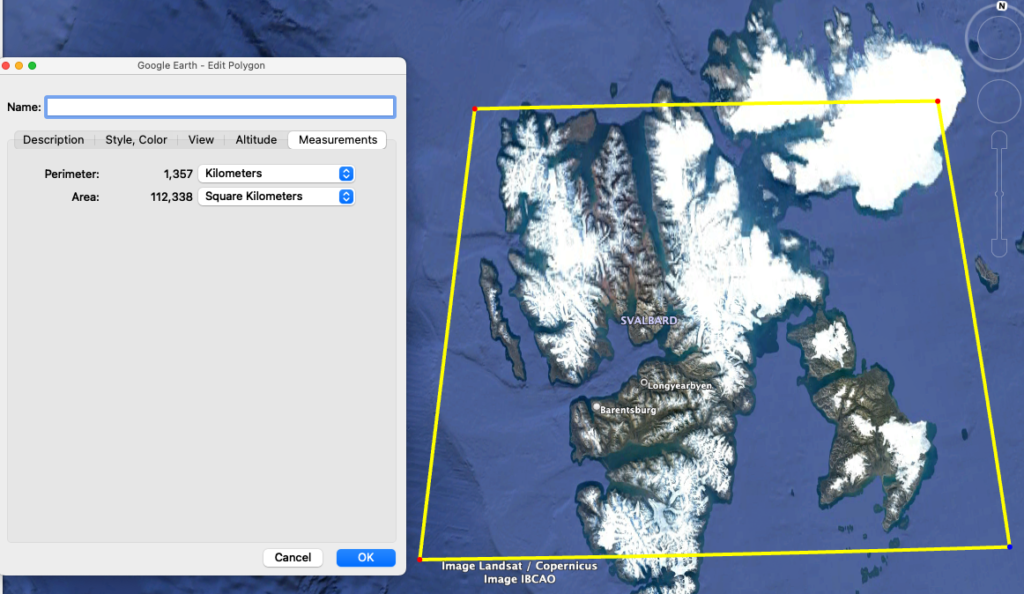Cancel the polygon edit
This screenshot has width=1024, height=594.
[292, 557]
